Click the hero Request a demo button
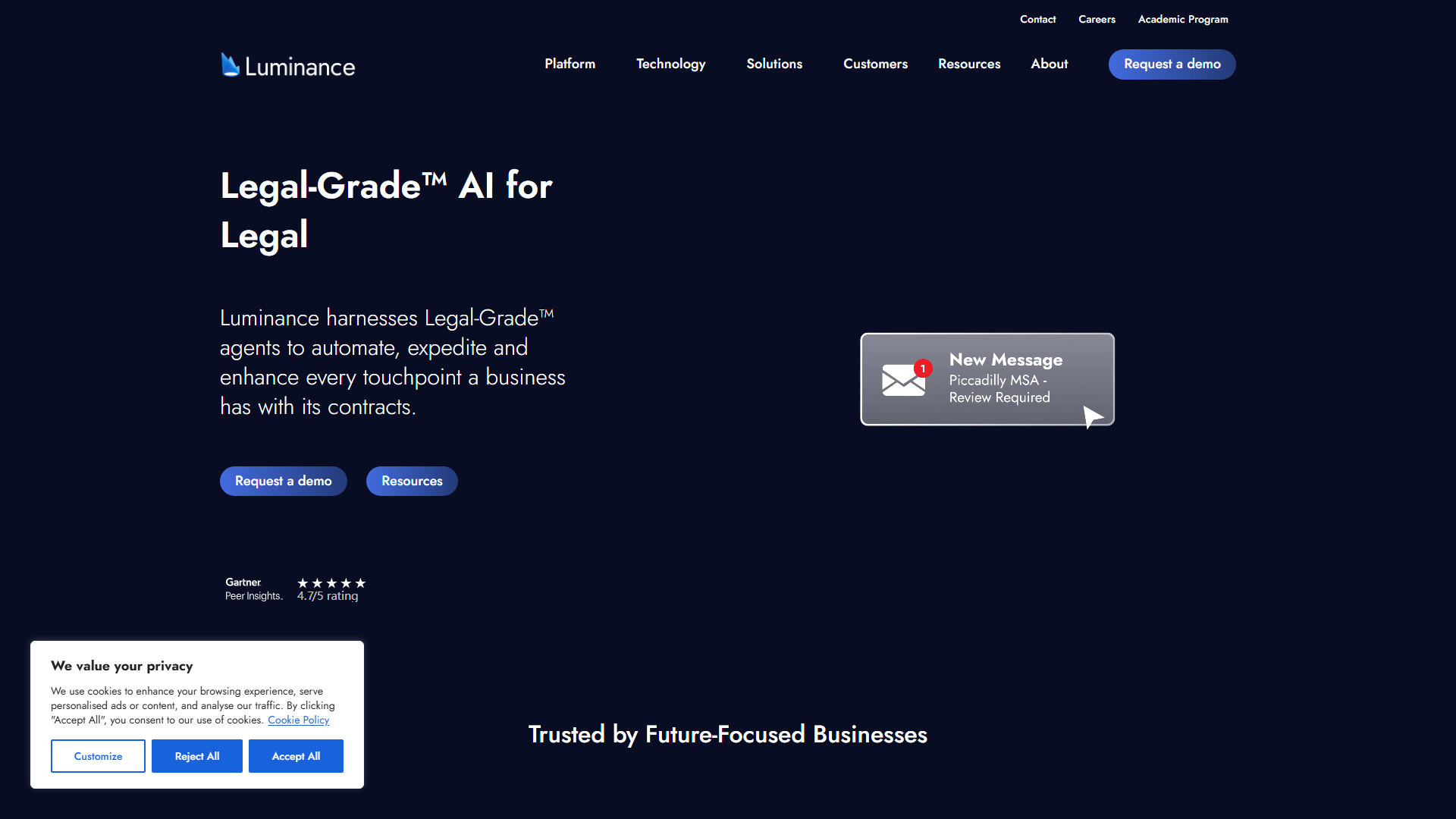 pos(284,482)
